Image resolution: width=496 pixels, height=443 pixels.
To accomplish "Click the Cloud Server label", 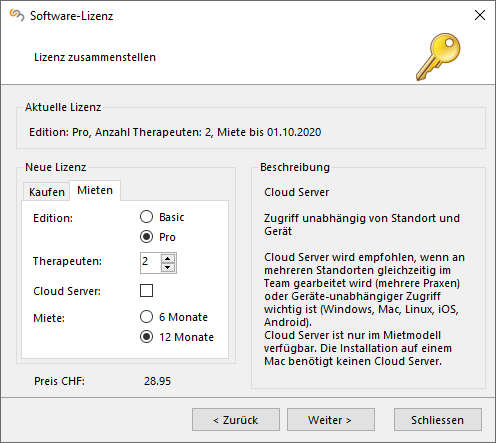I will pyautogui.click(x=67, y=291).
